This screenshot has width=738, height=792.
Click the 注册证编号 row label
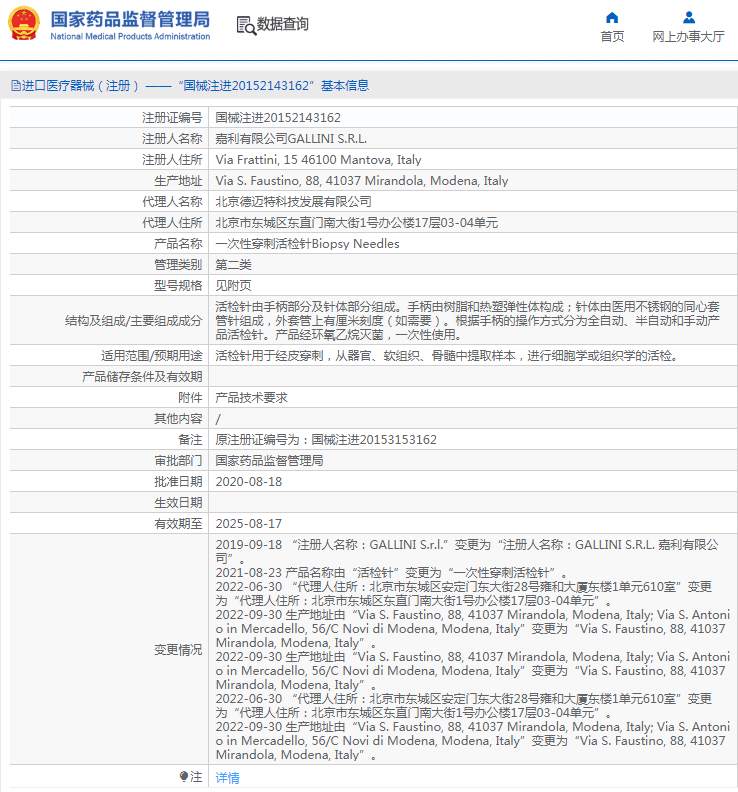(172, 118)
